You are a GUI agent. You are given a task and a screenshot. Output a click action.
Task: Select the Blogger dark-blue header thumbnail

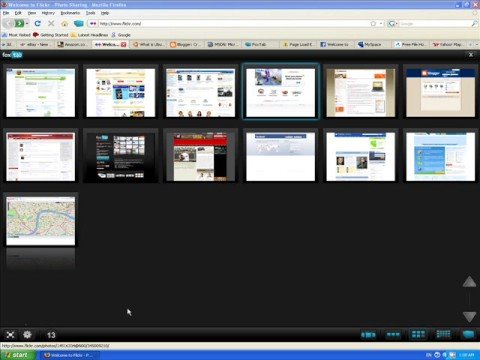(440, 92)
